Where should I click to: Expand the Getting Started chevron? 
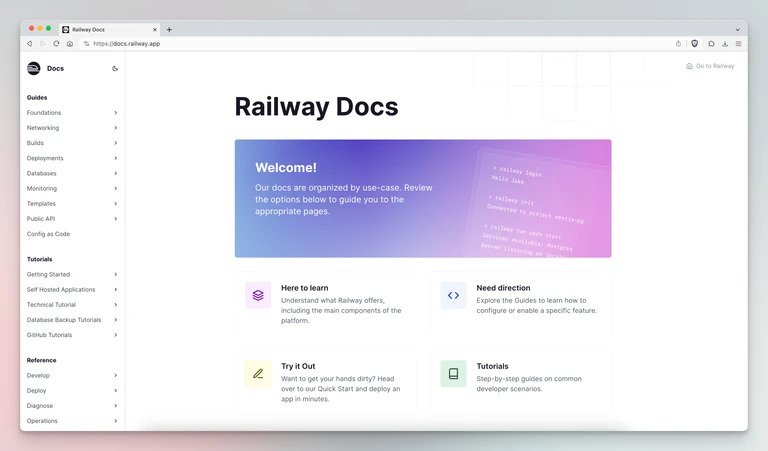pyautogui.click(x=116, y=274)
